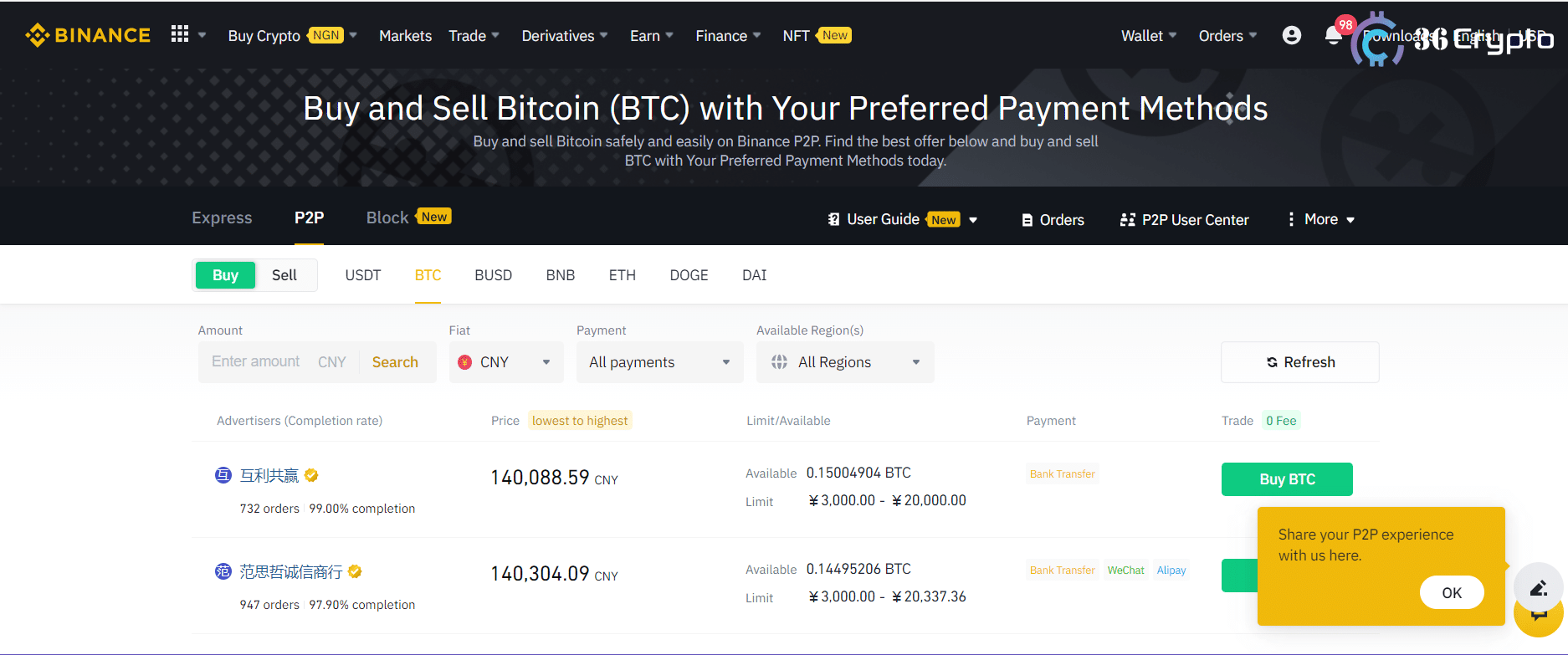
Task: Select the BUSD coin tab
Action: pos(493,275)
